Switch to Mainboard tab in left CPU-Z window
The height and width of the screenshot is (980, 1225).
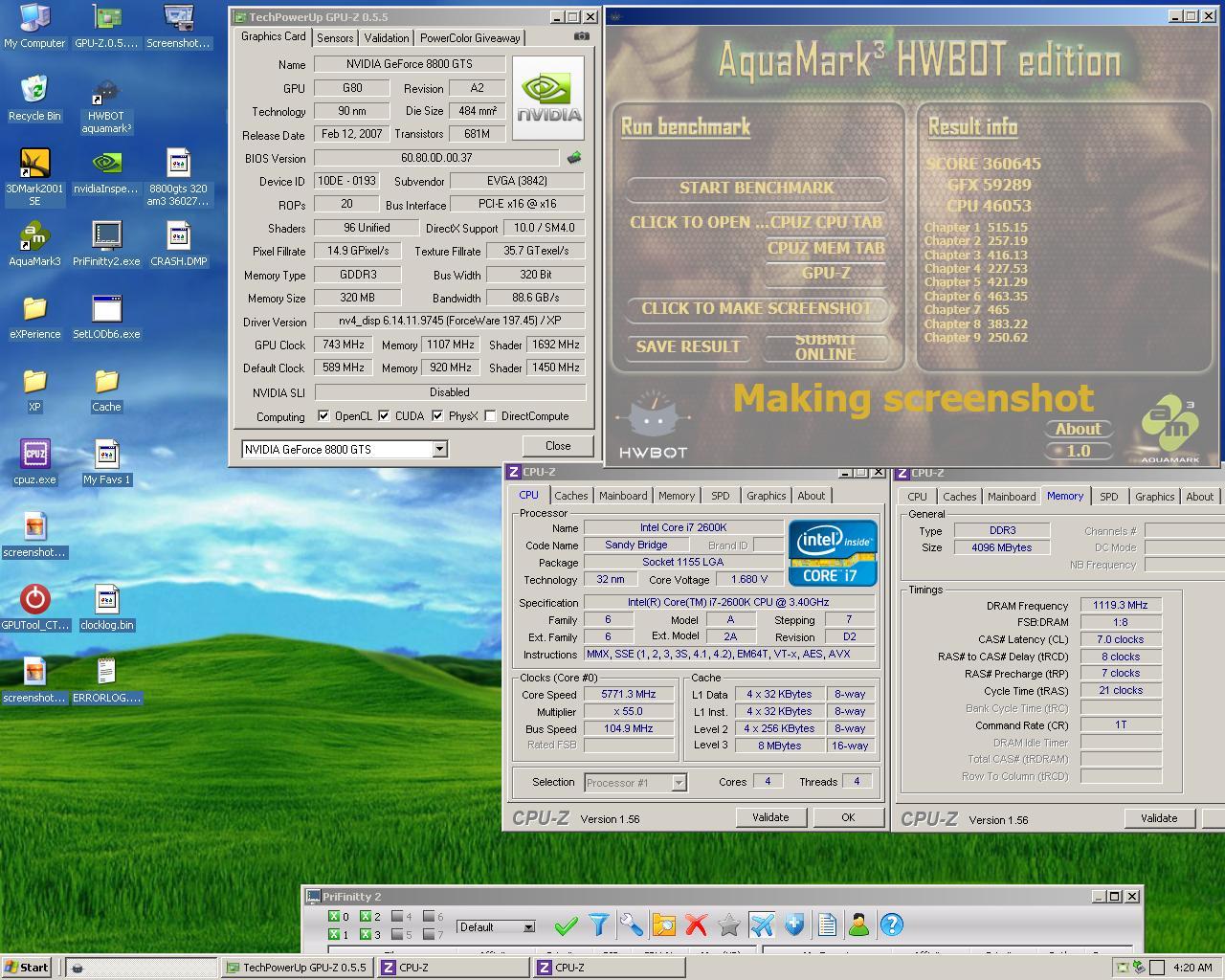(623, 496)
